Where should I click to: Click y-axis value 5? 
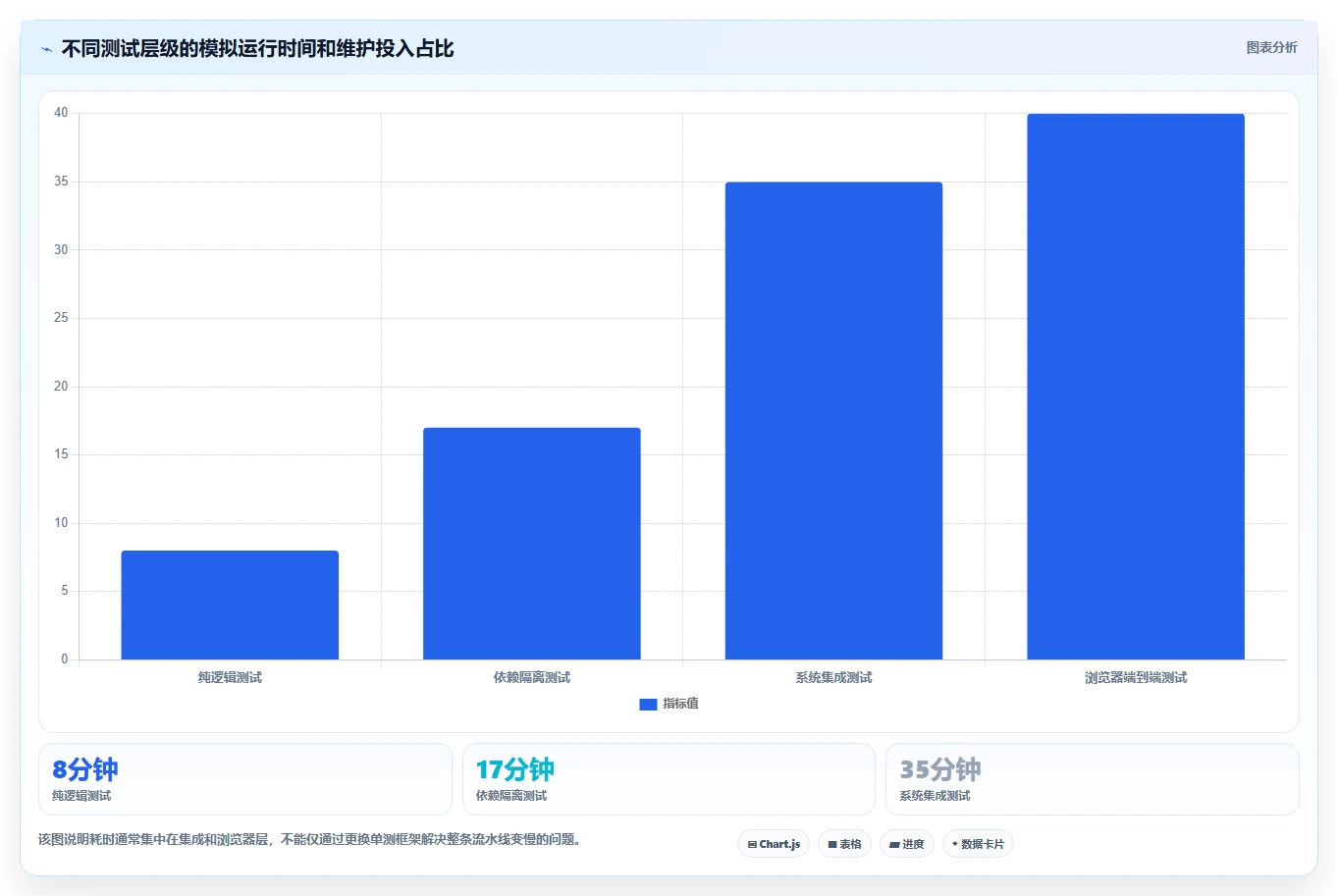pyautogui.click(x=65, y=591)
